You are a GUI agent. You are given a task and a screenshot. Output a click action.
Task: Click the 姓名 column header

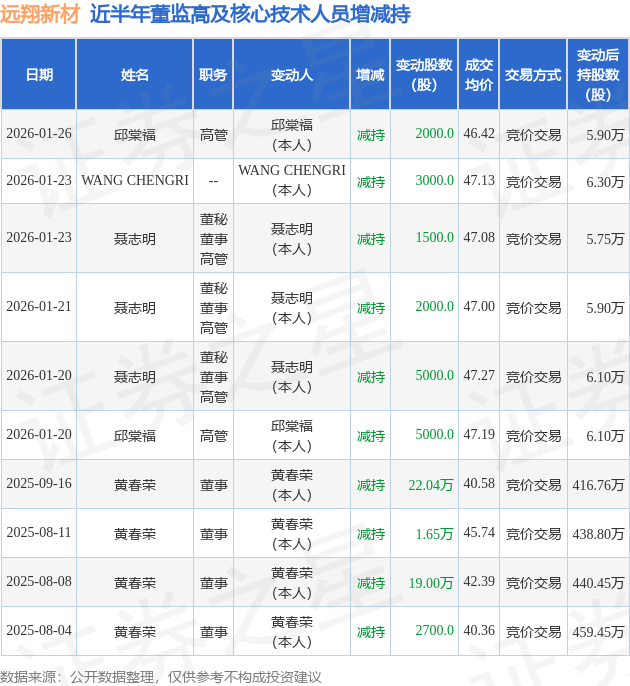pos(135,75)
